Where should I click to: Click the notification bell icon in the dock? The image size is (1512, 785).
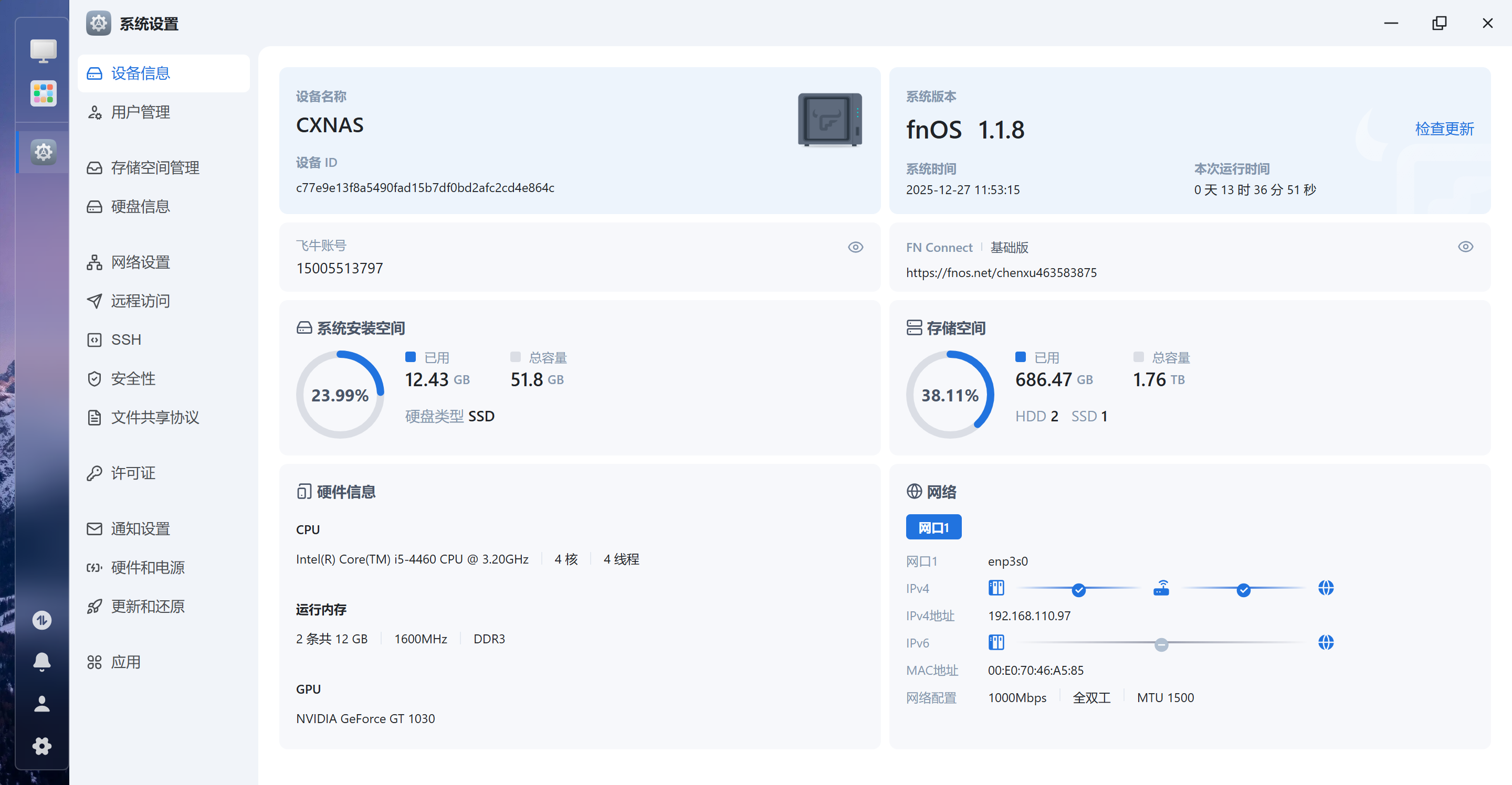click(x=41, y=661)
